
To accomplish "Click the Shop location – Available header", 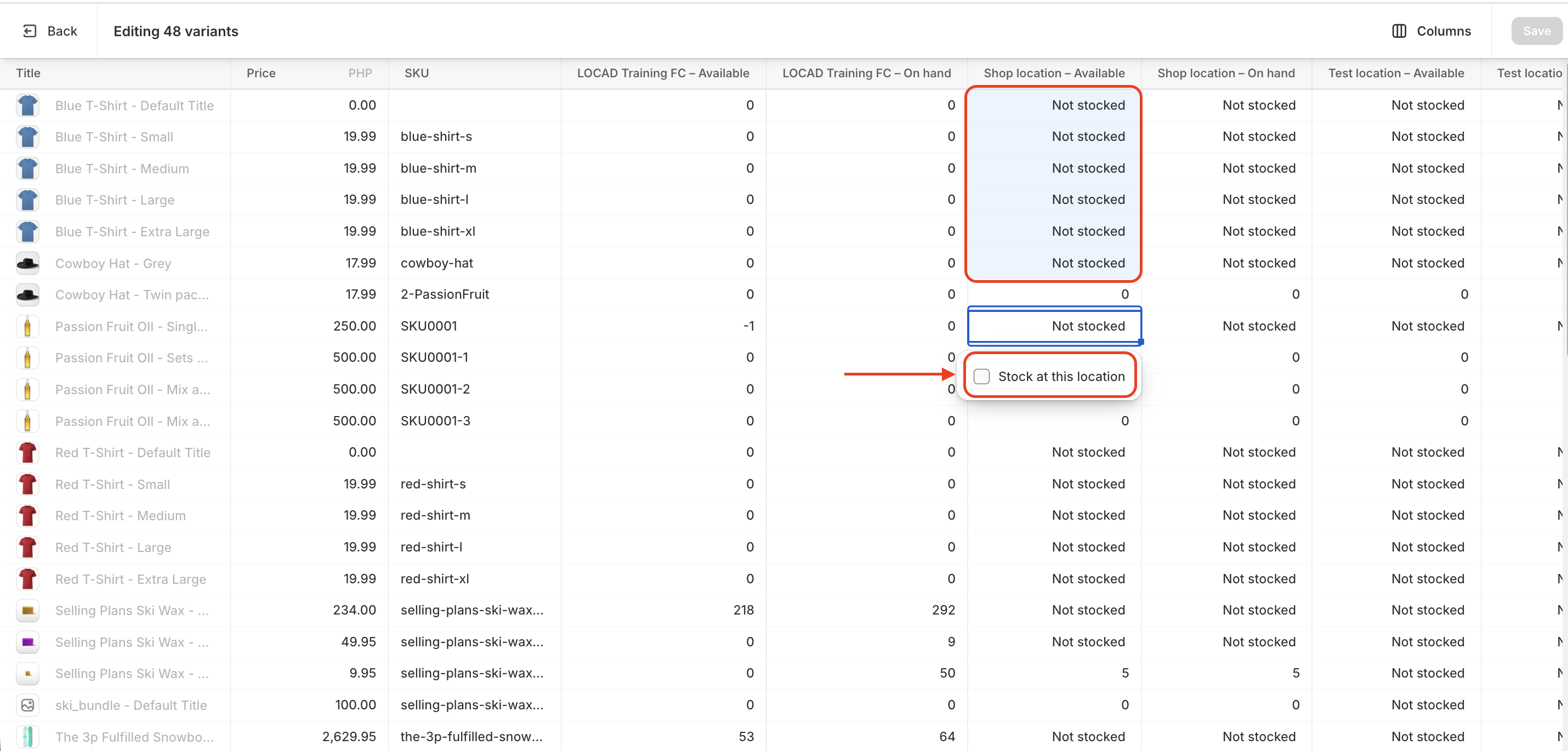I will coord(1054,73).
